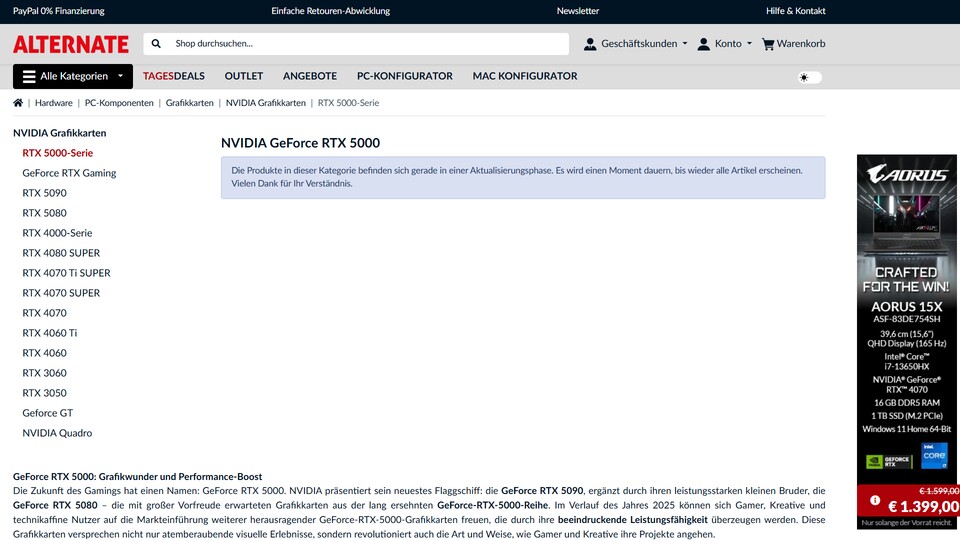Go to Grafikkarten breadcrumb
Image resolution: width=960 pixels, height=540 pixels.
189,103
